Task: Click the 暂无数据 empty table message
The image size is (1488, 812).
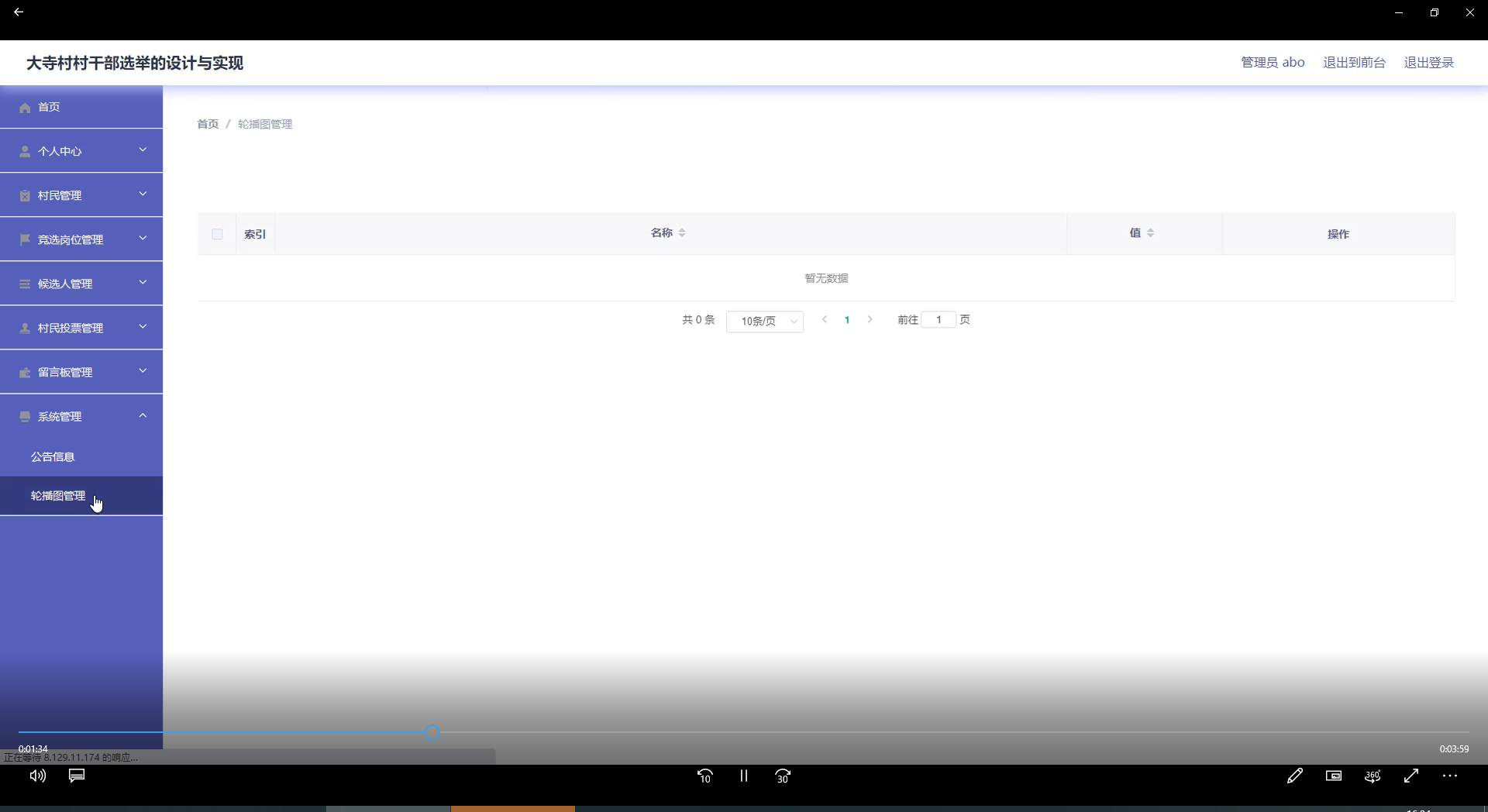Action: pyautogui.click(x=826, y=278)
